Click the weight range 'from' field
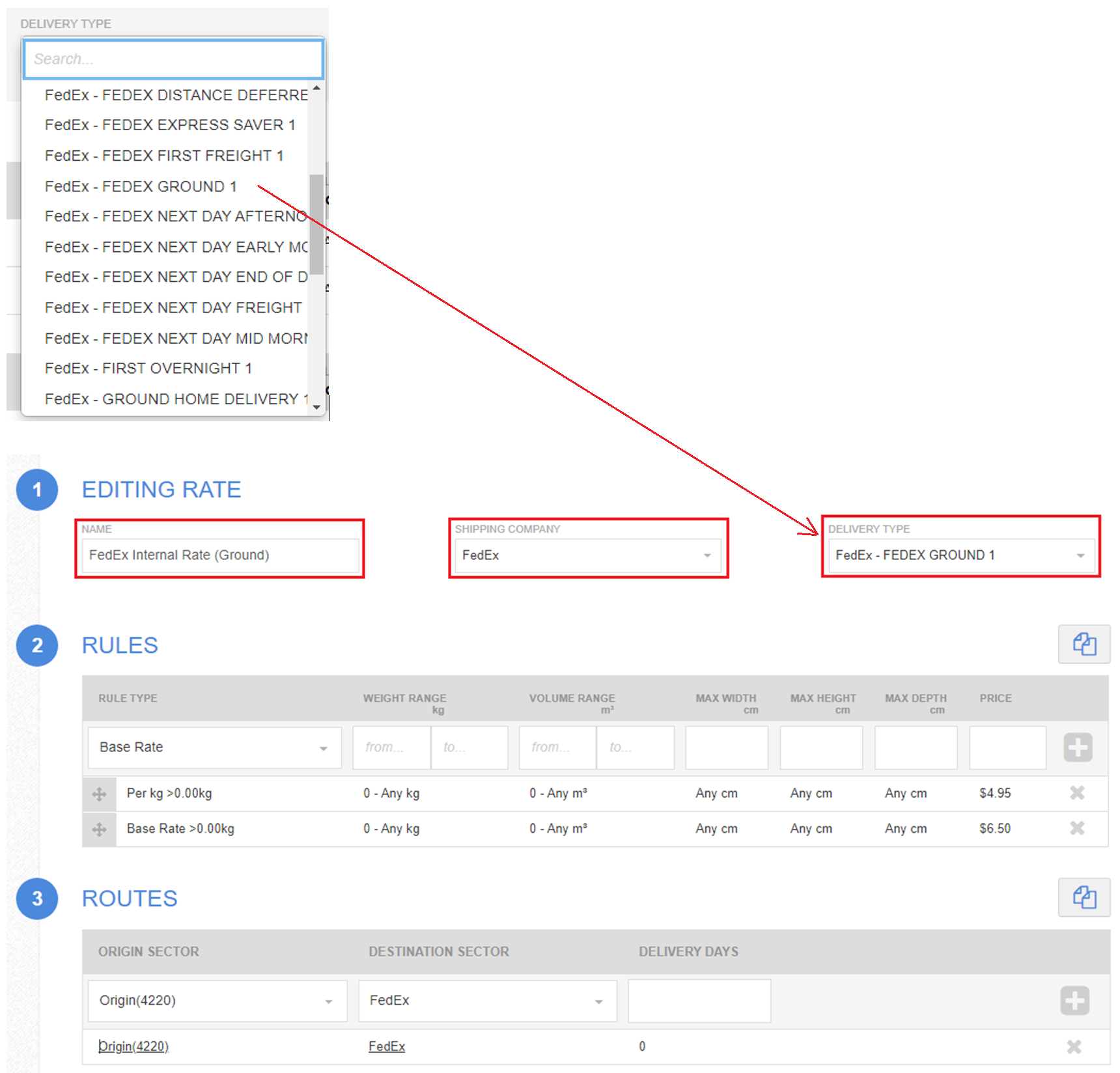 click(391, 747)
